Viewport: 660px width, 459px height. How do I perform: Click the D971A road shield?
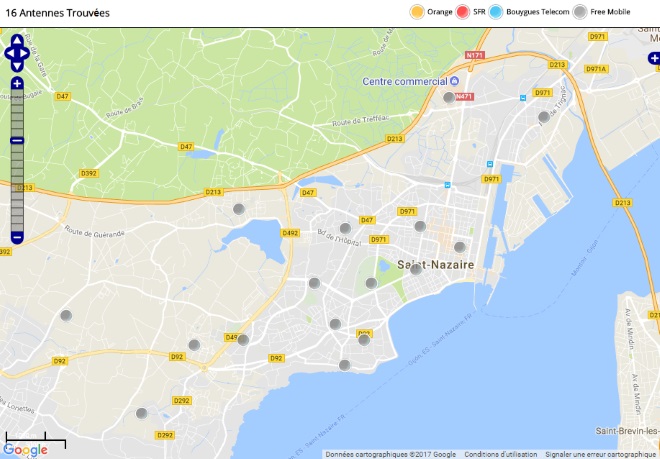(x=596, y=69)
